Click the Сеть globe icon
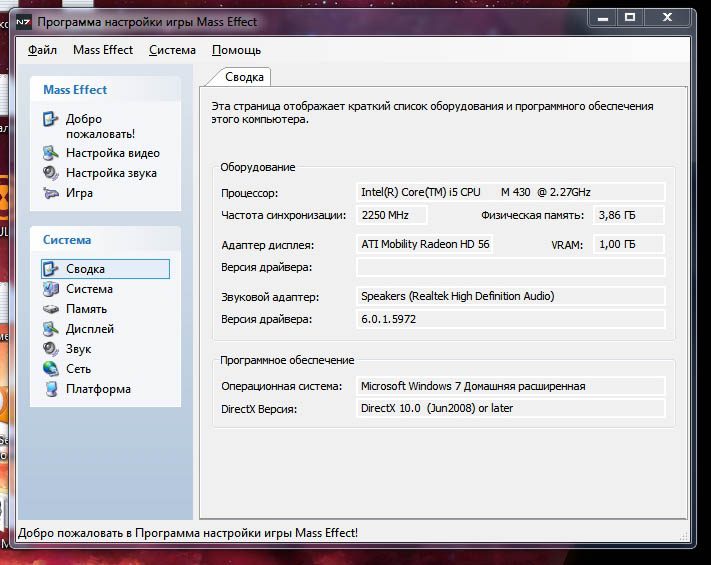 point(50,369)
